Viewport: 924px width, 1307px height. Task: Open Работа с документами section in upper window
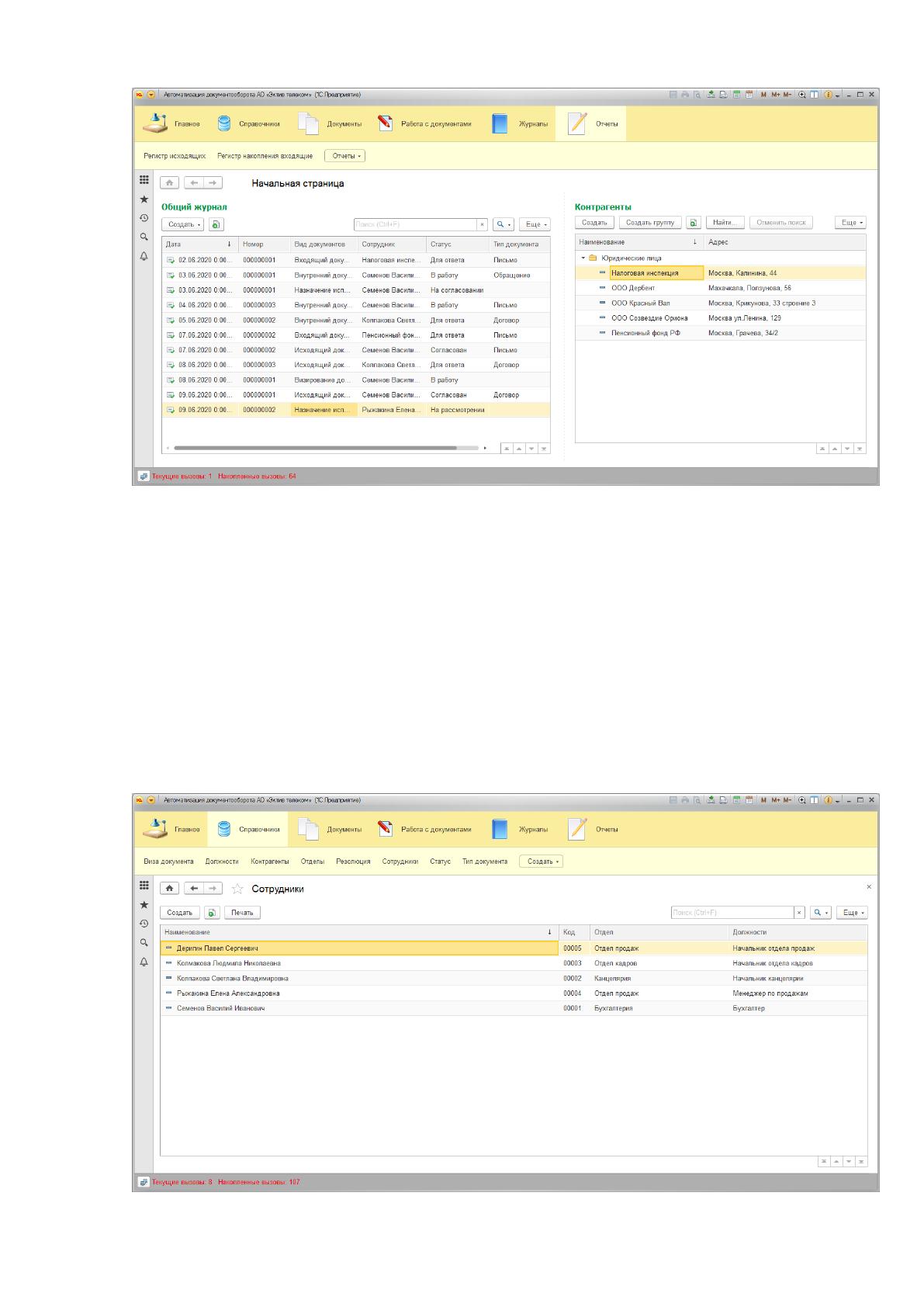point(425,123)
